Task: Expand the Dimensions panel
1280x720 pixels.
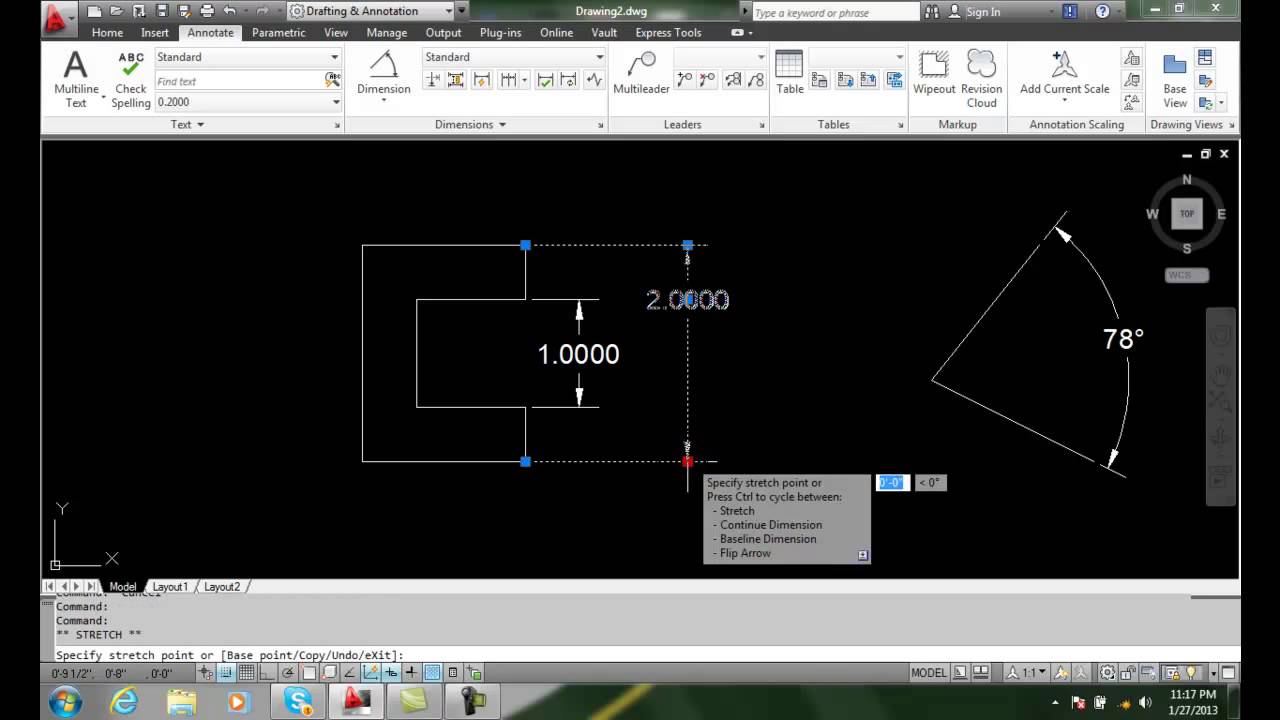Action: 470,125
